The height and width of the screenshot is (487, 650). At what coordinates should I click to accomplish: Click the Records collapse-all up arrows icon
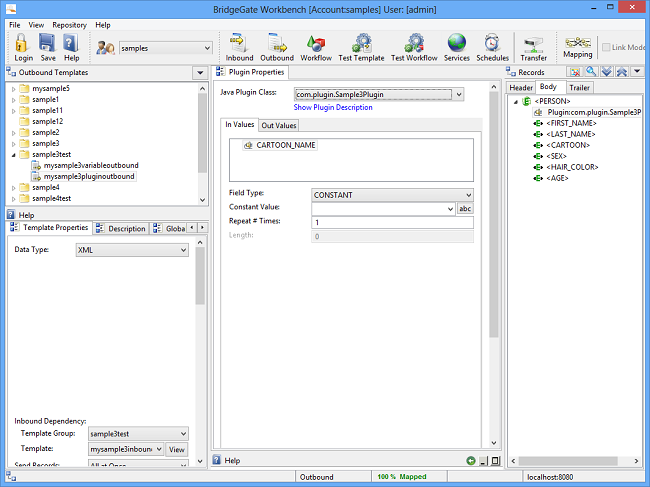click(621, 72)
